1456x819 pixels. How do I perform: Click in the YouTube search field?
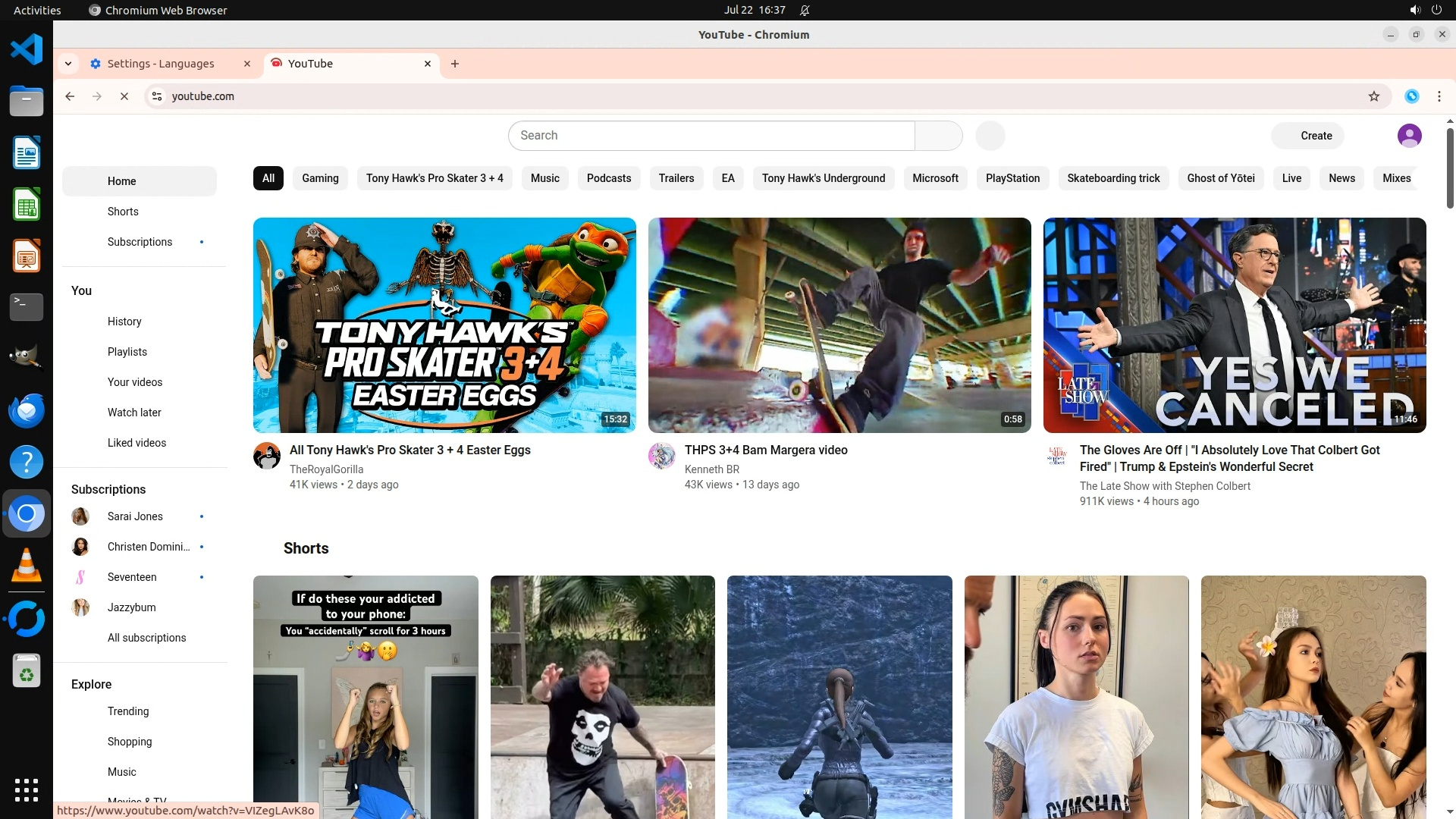[x=711, y=136]
